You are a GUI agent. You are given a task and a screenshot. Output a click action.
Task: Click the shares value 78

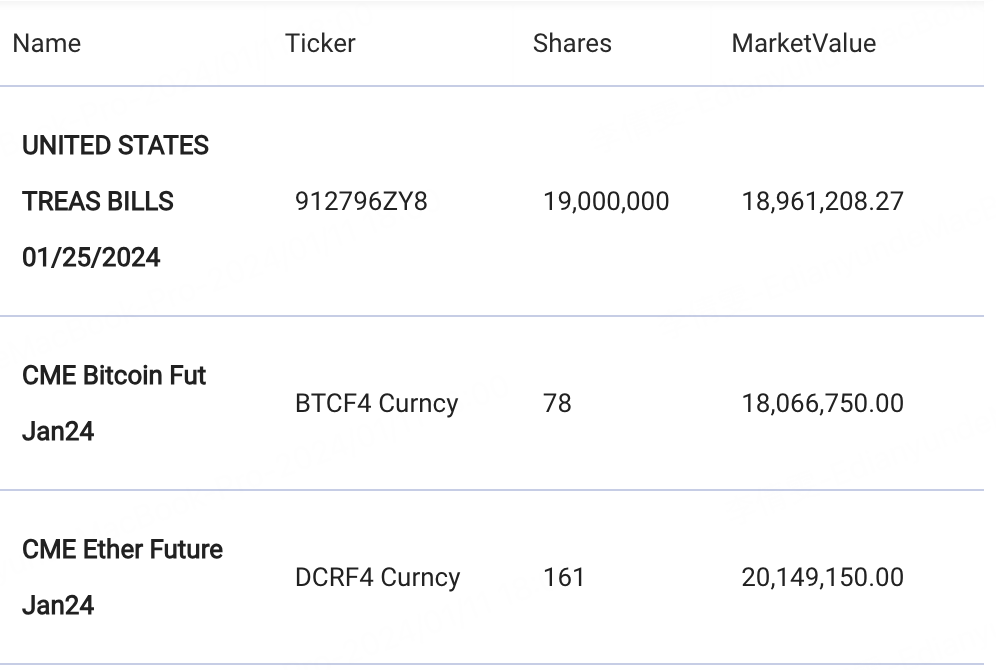click(557, 403)
